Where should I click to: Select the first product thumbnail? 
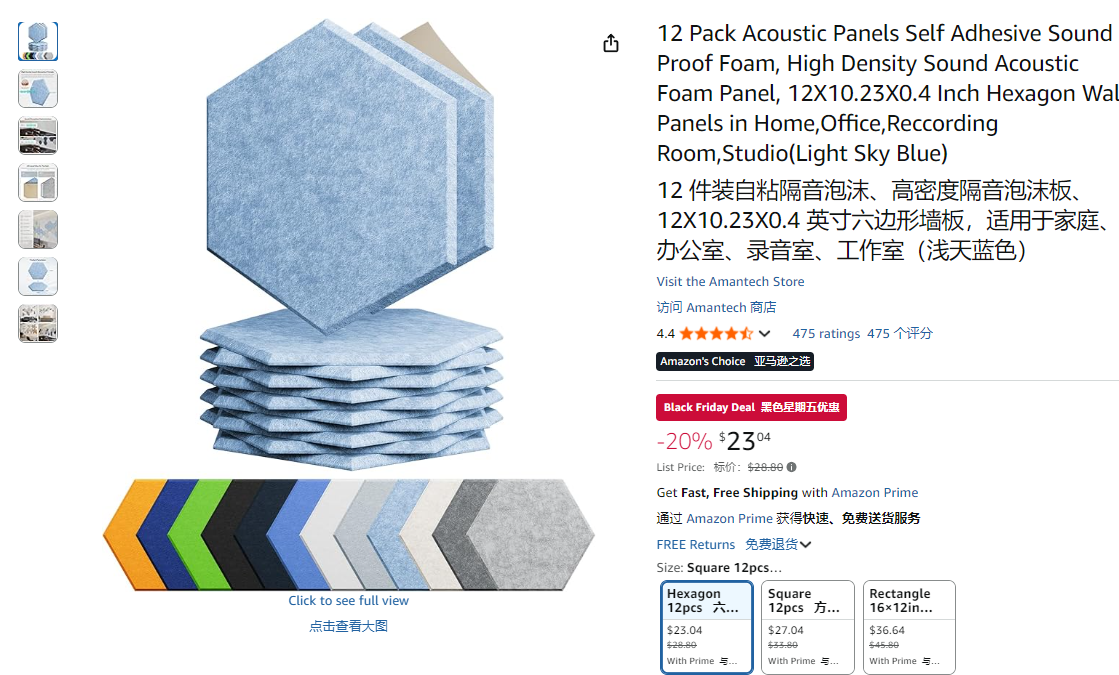point(38,41)
